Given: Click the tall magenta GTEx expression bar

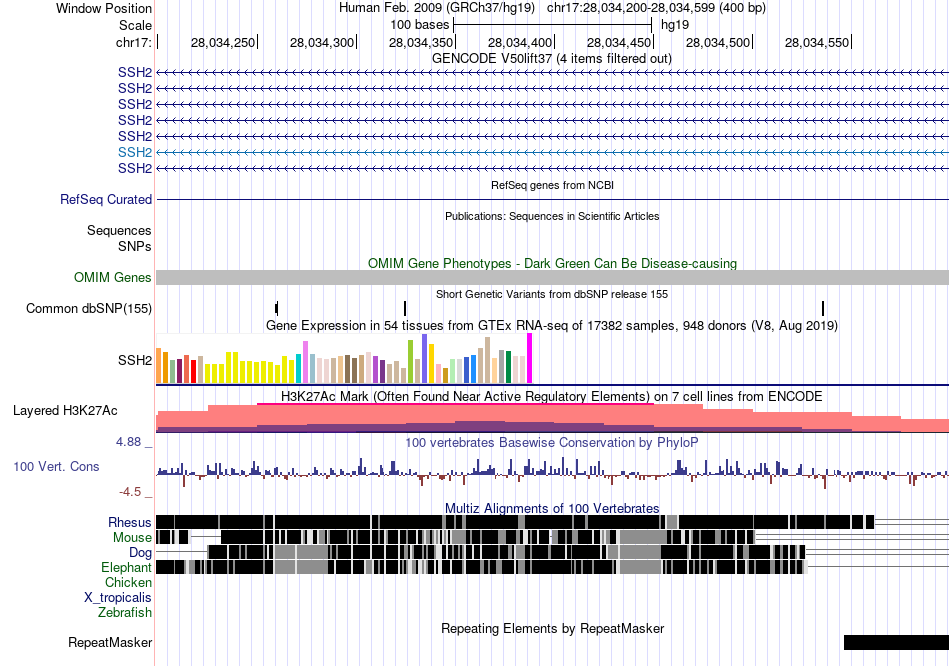Looking at the screenshot, I should click(530, 358).
